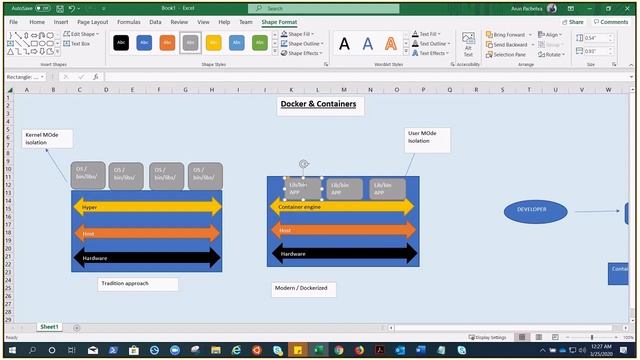Apply the gold shape style swatch
Viewport: 640px width, 360px height.
pyautogui.click(x=213, y=42)
